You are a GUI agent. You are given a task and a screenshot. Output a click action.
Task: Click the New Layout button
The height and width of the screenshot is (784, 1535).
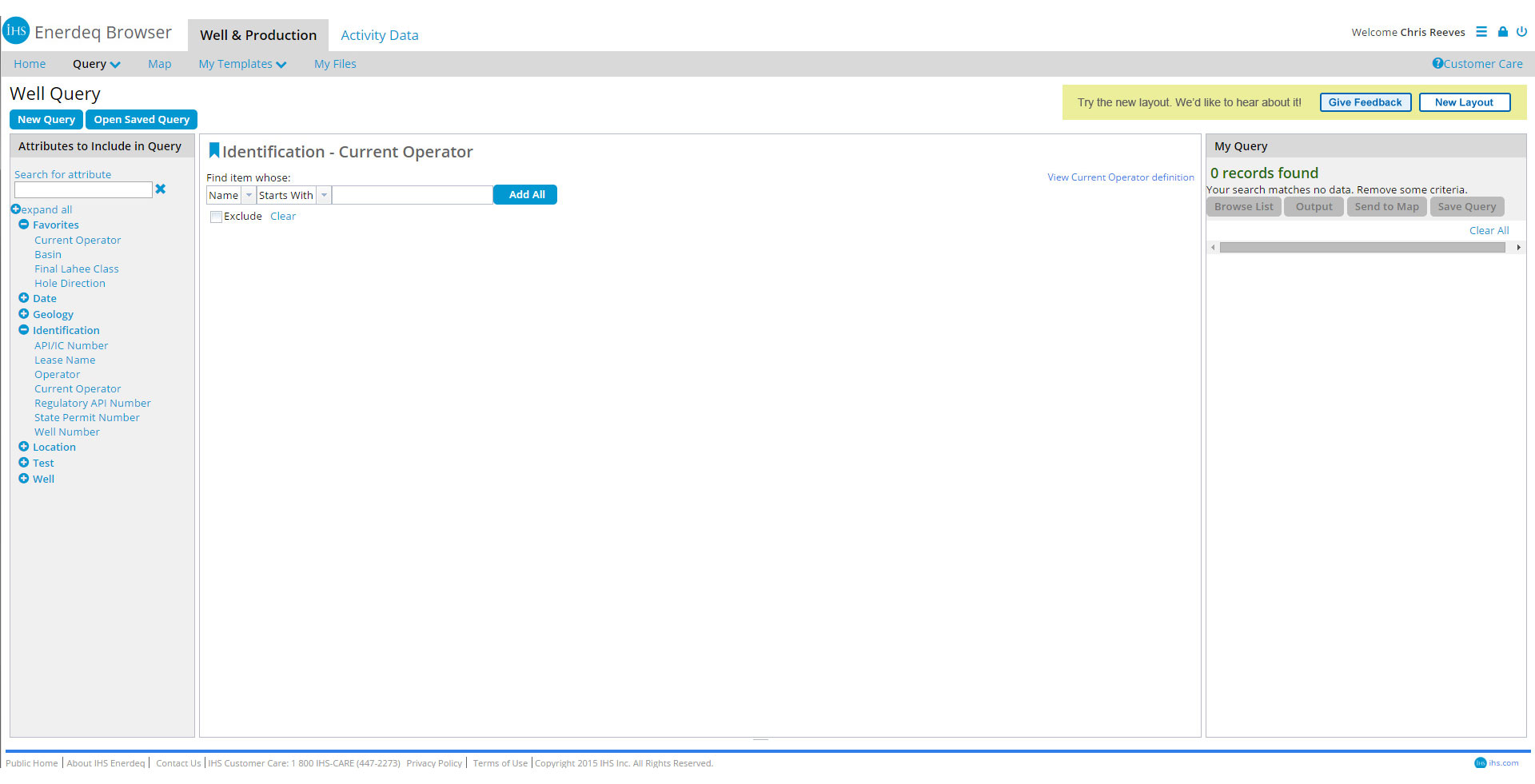(x=1465, y=102)
